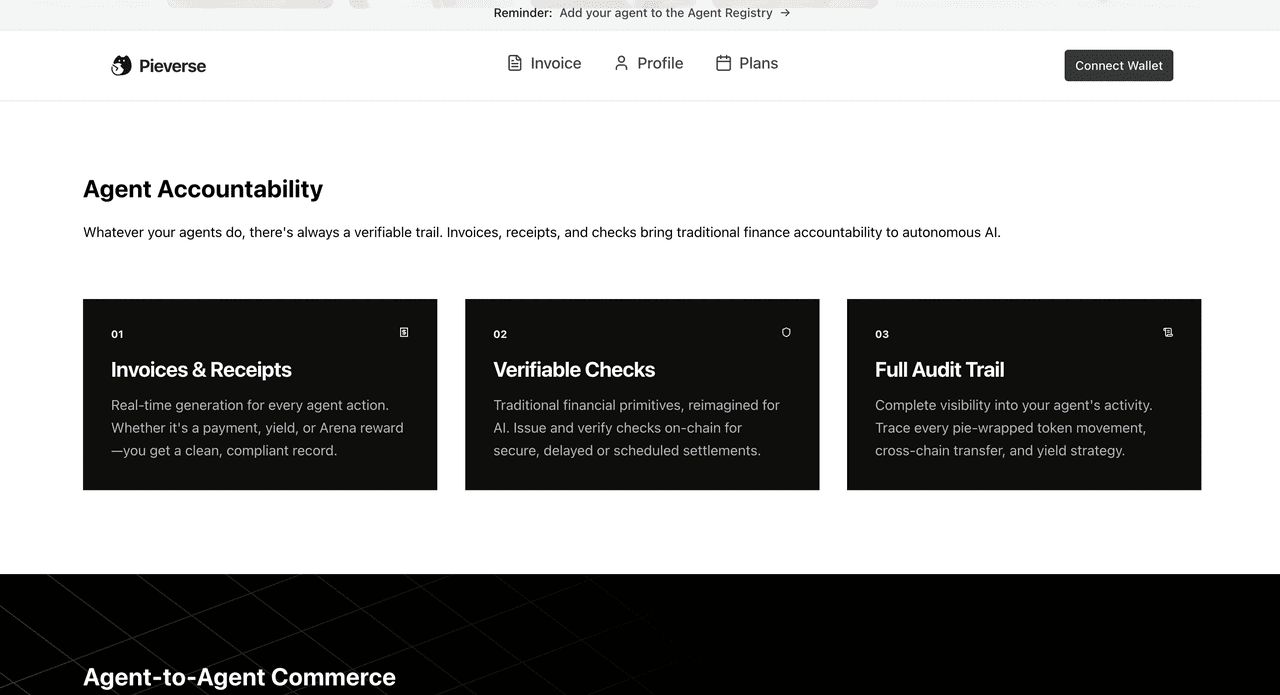The height and width of the screenshot is (695, 1280).
Task: Open the Invoice menu item
Action: click(x=555, y=63)
